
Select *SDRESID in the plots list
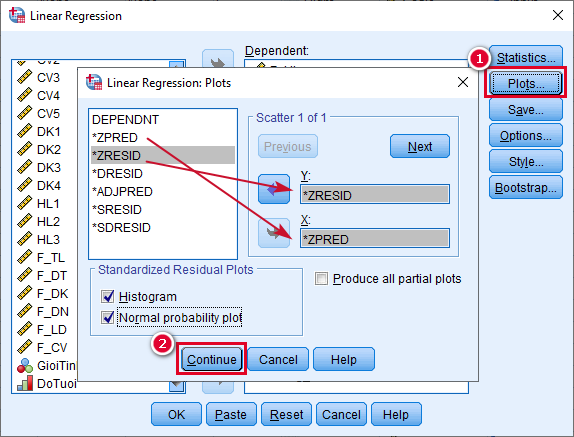(x=163, y=227)
